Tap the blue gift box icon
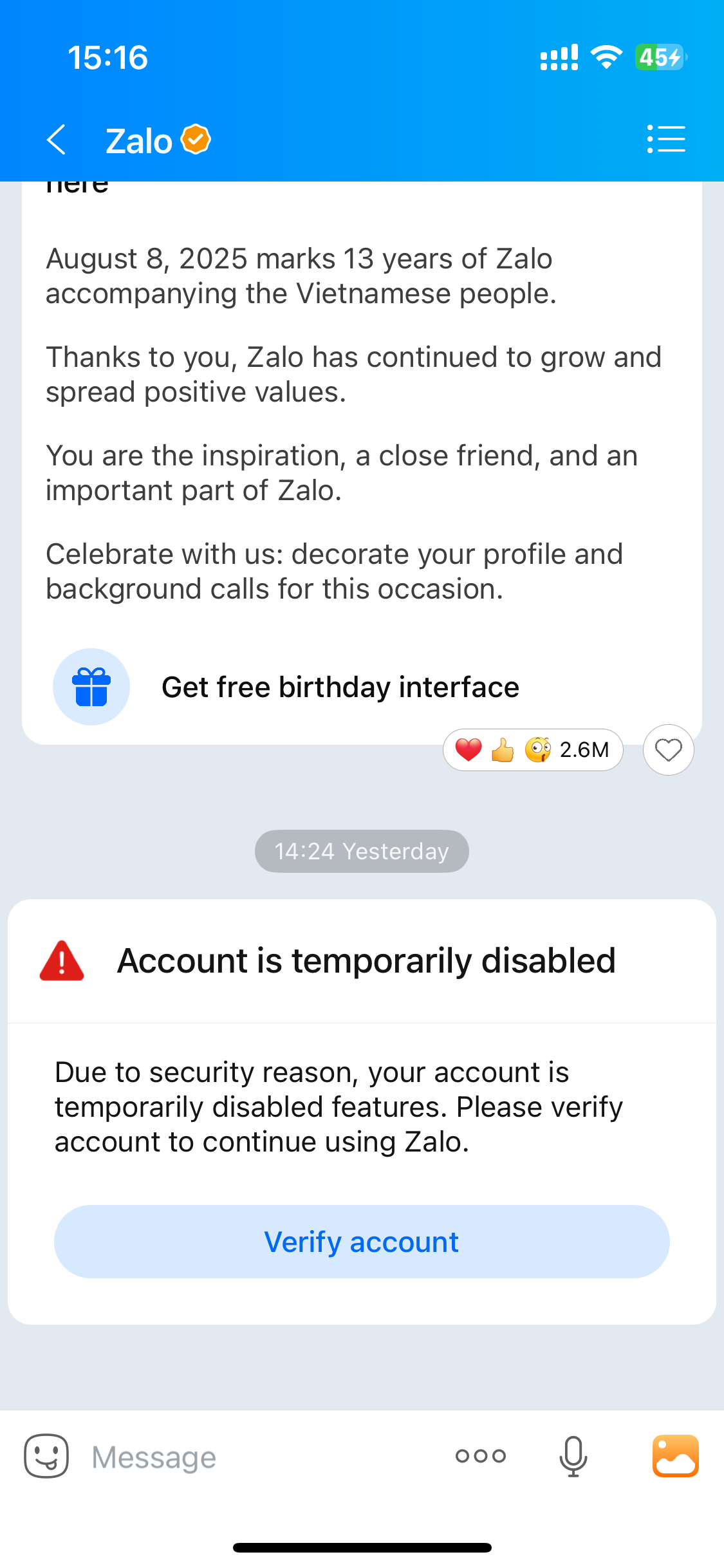Viewport: 724px width, 1568px height. [91, 687]
